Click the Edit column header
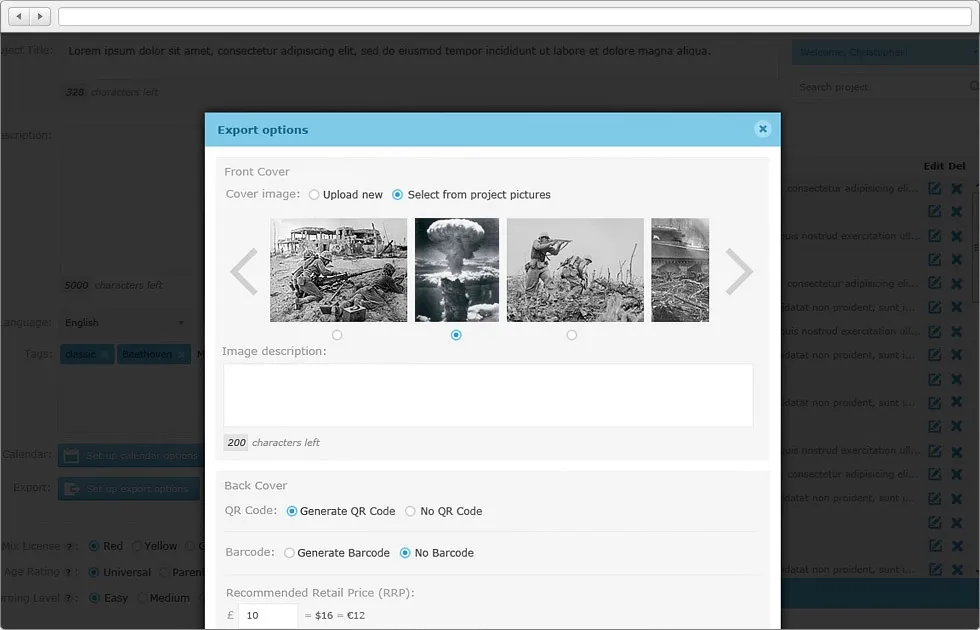980x630 pixels. point(934,166)
